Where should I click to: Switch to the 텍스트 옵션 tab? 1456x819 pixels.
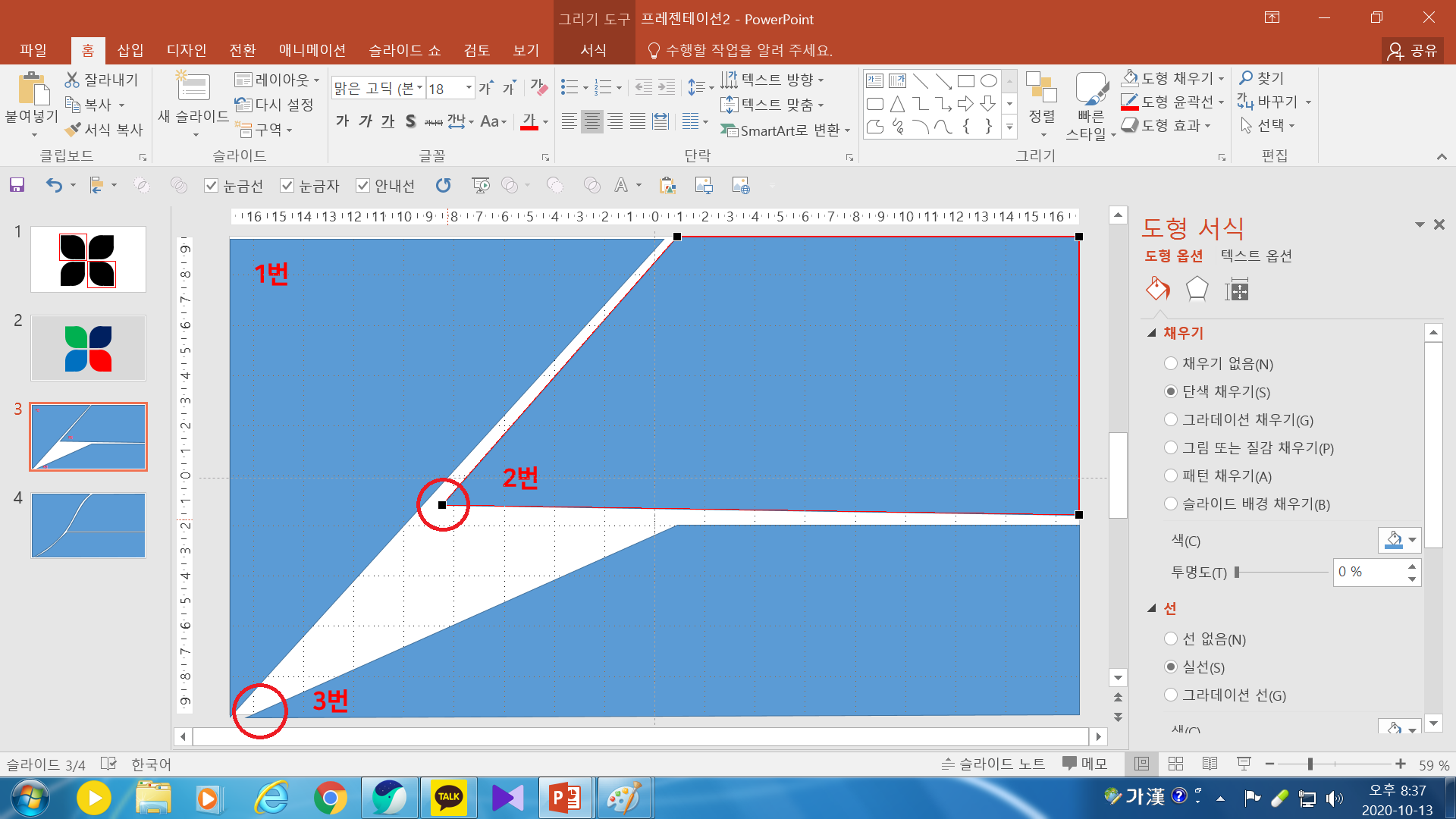1256,256
